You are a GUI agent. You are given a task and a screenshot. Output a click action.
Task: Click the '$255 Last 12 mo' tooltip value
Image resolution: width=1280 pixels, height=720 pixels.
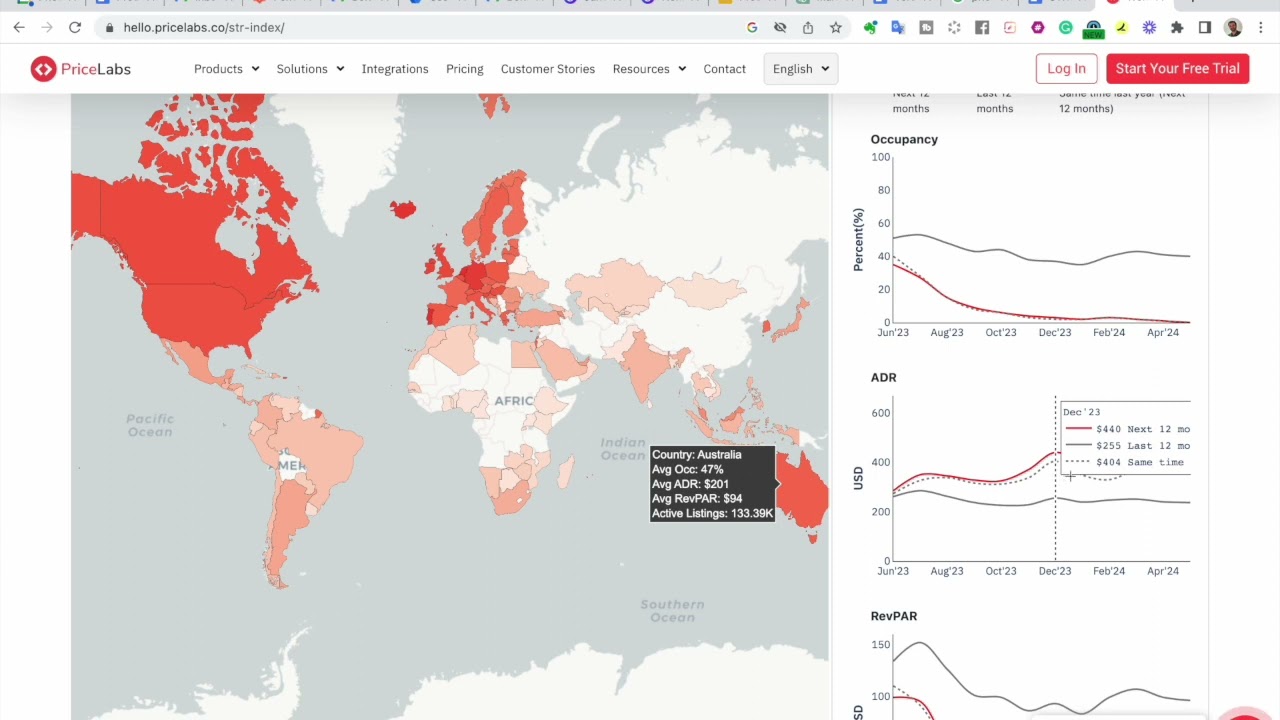coord(1142,446)
